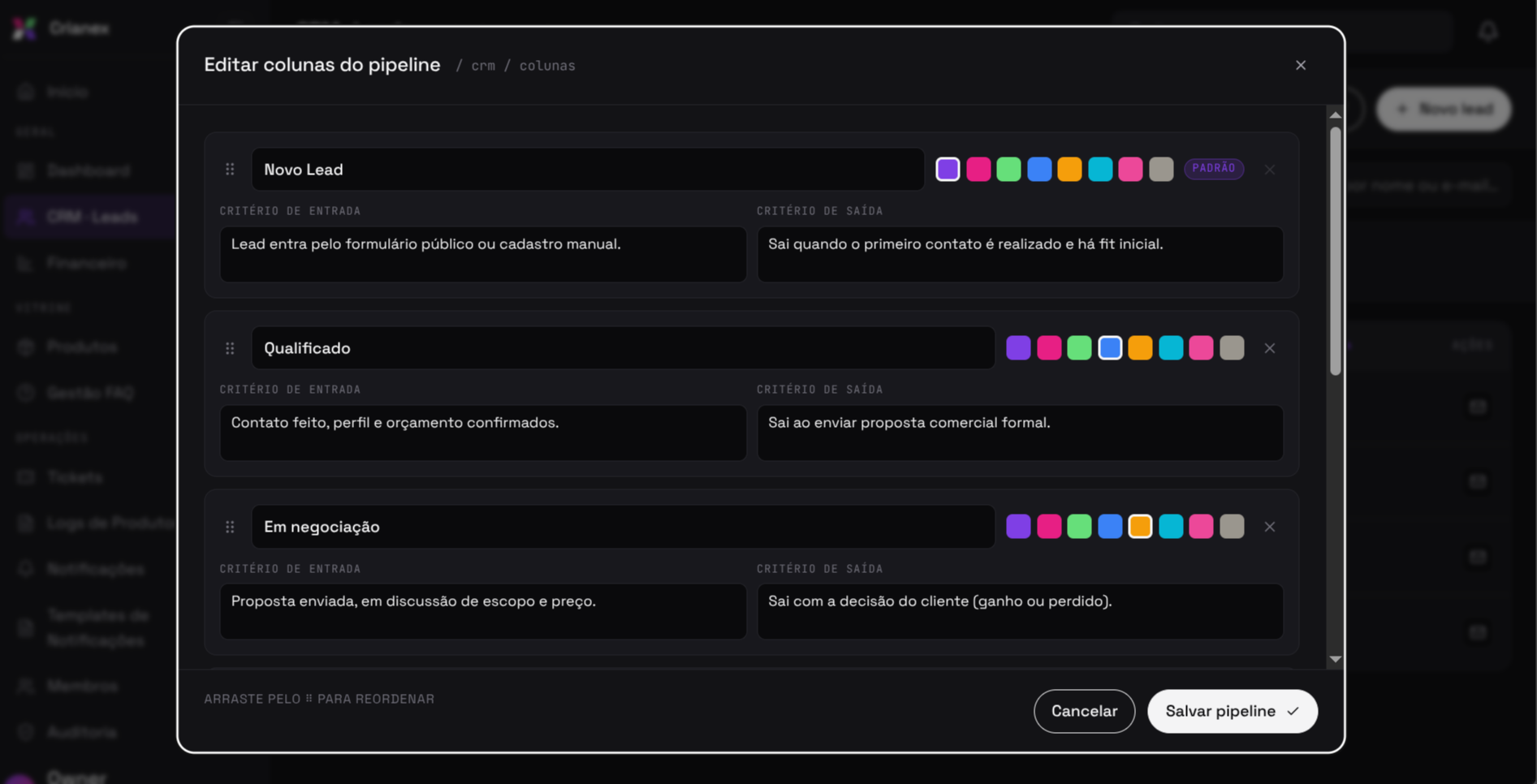Click Salvar pipeline button
The height and width of the screenshot is (784, 1537).
click(1232, 711)
